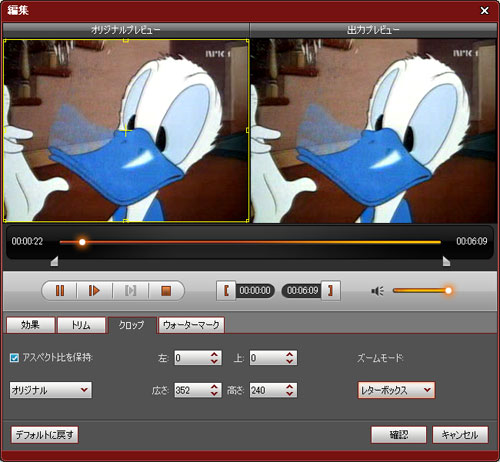Decrease the 高さ height with down arrow
The height and width of the screenshot is (462, 500).
[290, 393]
